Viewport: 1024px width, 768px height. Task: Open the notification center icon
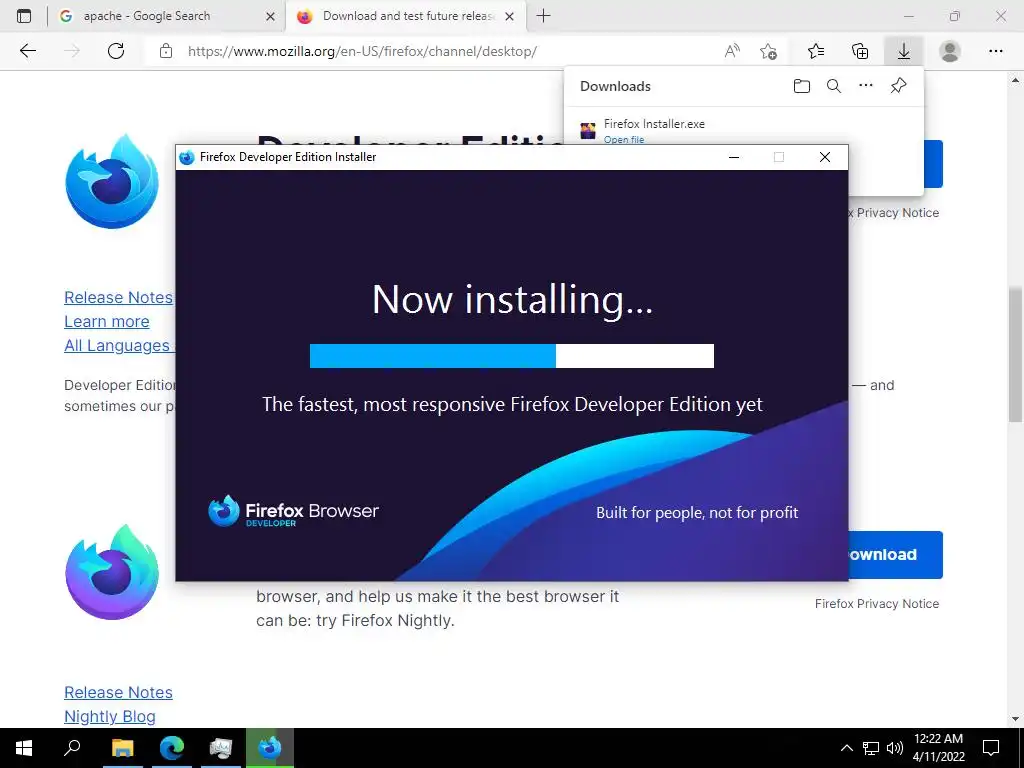click(x=991, y=748)
